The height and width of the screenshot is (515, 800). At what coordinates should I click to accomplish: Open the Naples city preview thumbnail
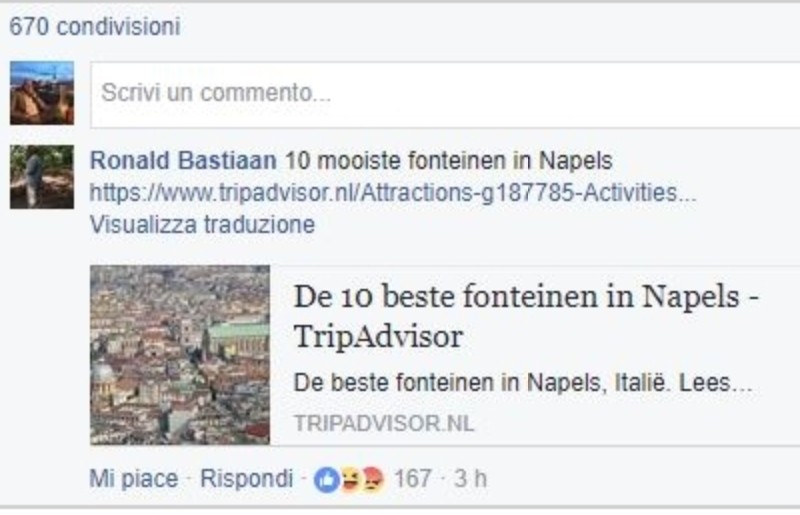(180, 354)
